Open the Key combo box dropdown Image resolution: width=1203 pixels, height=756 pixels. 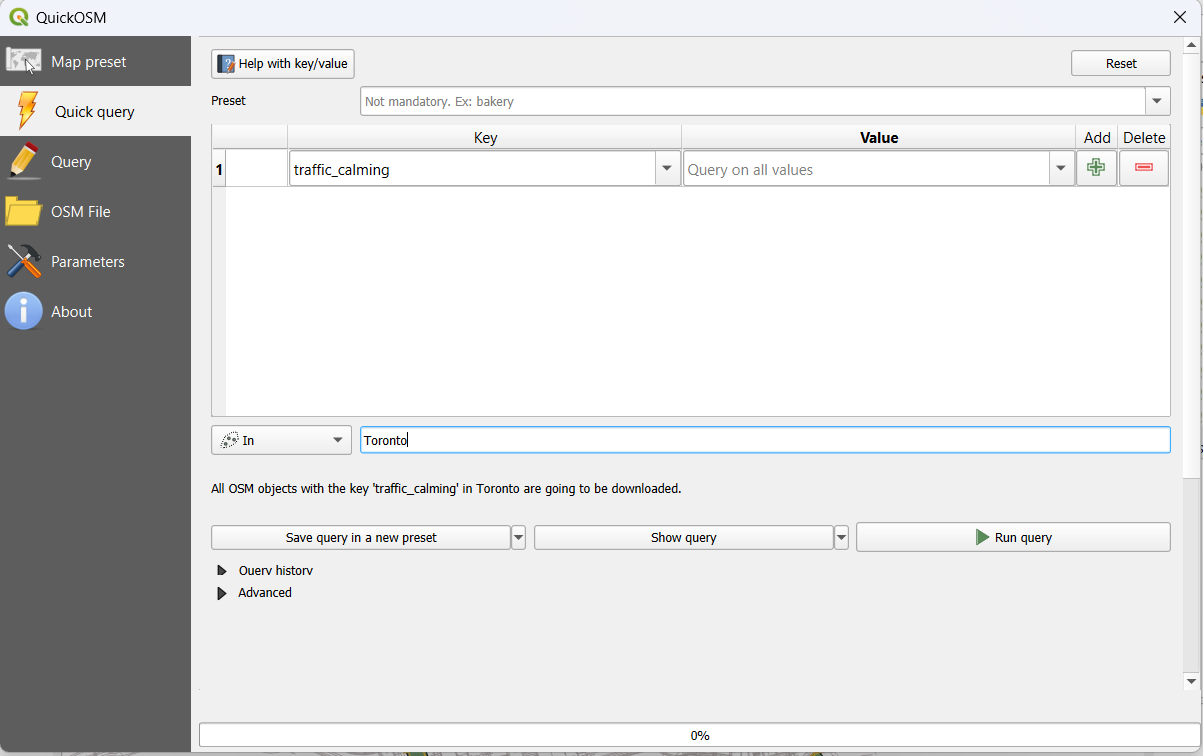667,169
